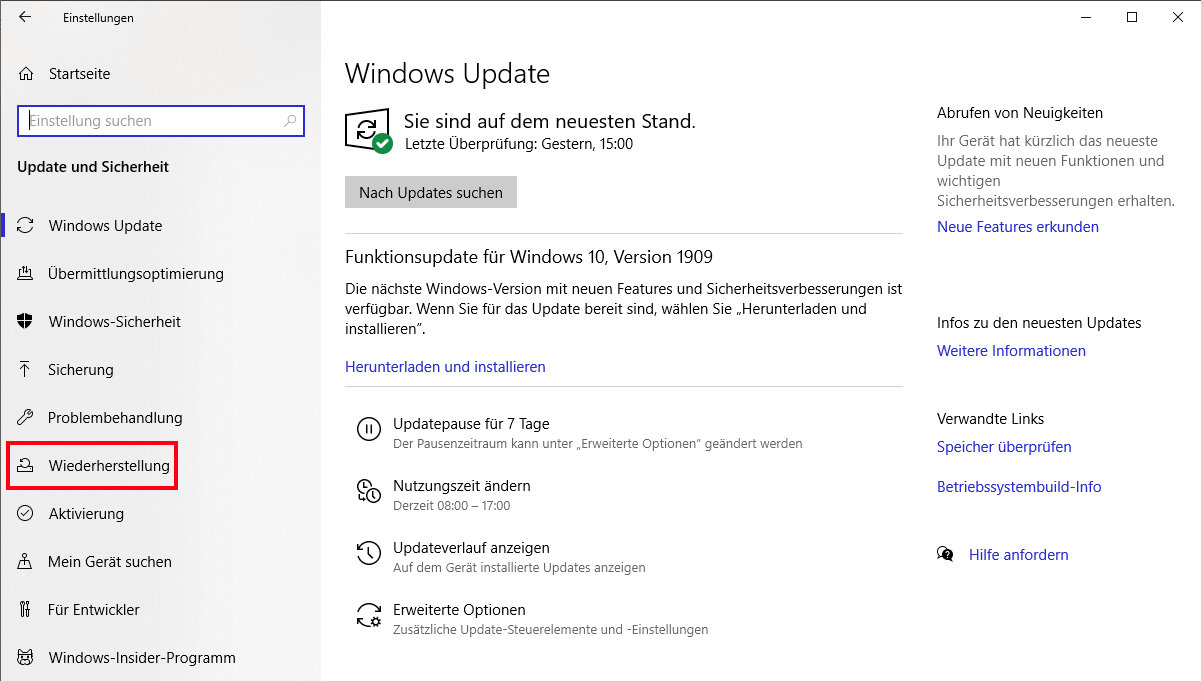Click the Sicherung upload arrow icon

point(26,370)
